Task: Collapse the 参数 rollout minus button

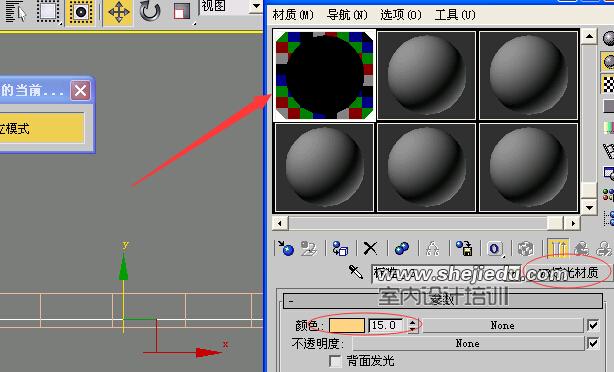Action: click(x=291, y=301)
